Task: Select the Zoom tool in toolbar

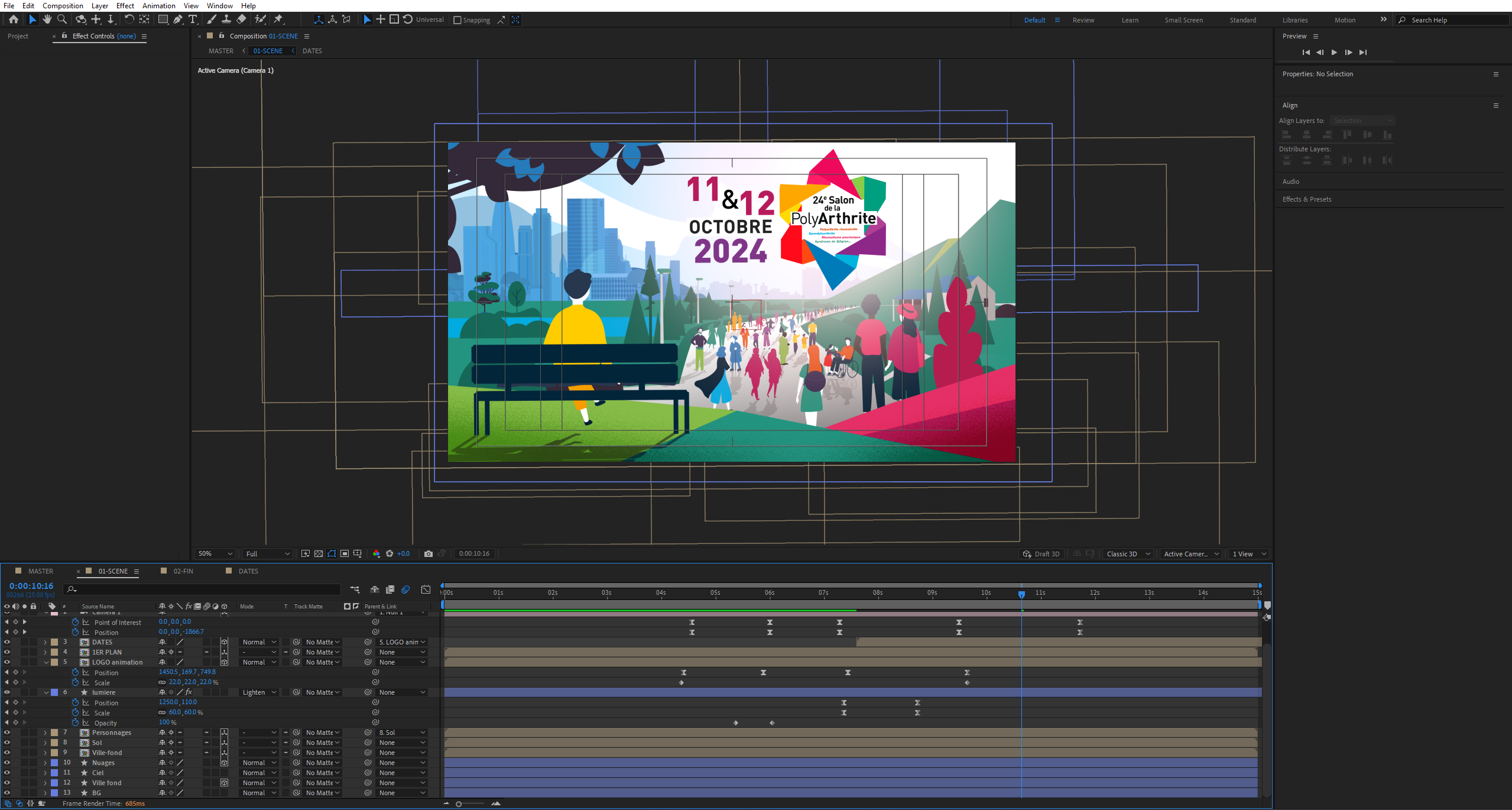Action: click(x=62, y=20)
